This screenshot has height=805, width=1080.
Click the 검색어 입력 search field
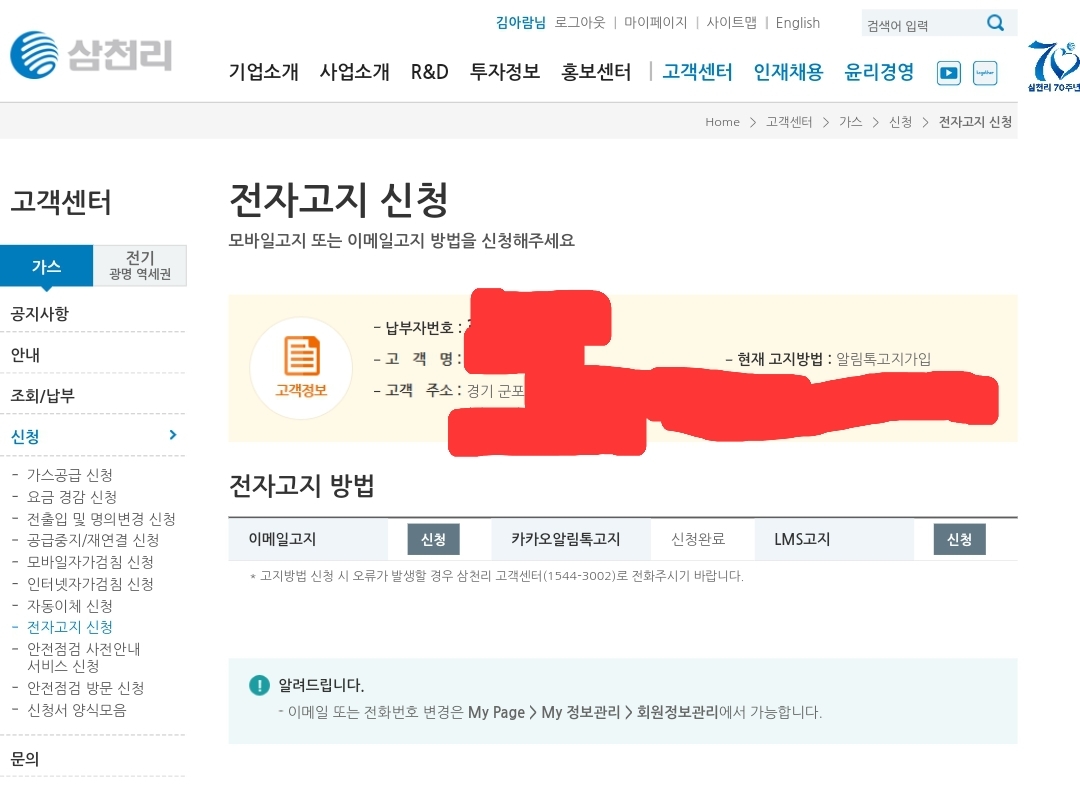918,25
